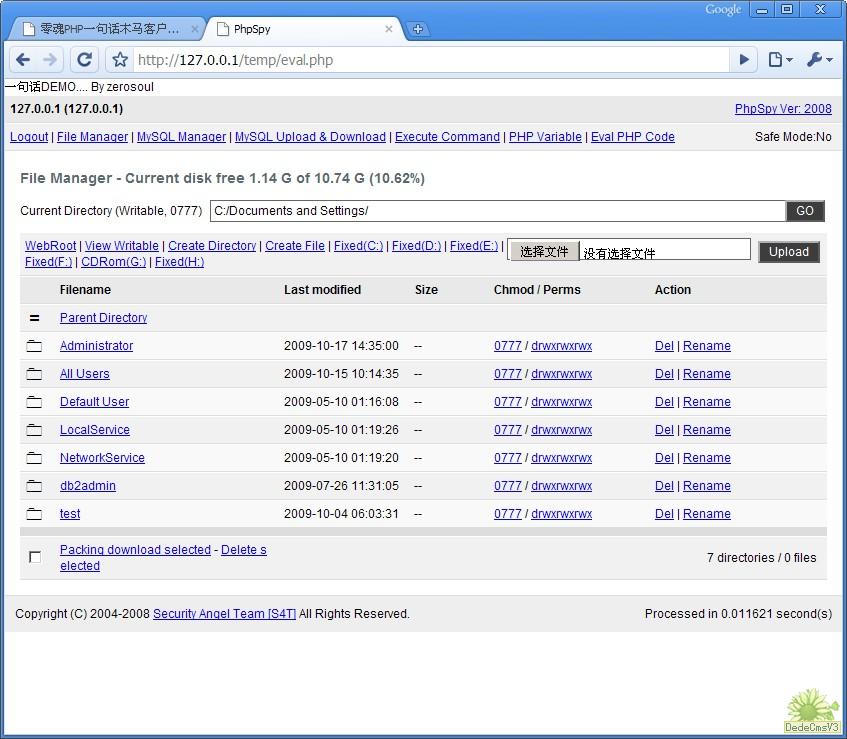Open the Parent Directory link
Screen dimensions: 847x739
click(x=103, y=318)
